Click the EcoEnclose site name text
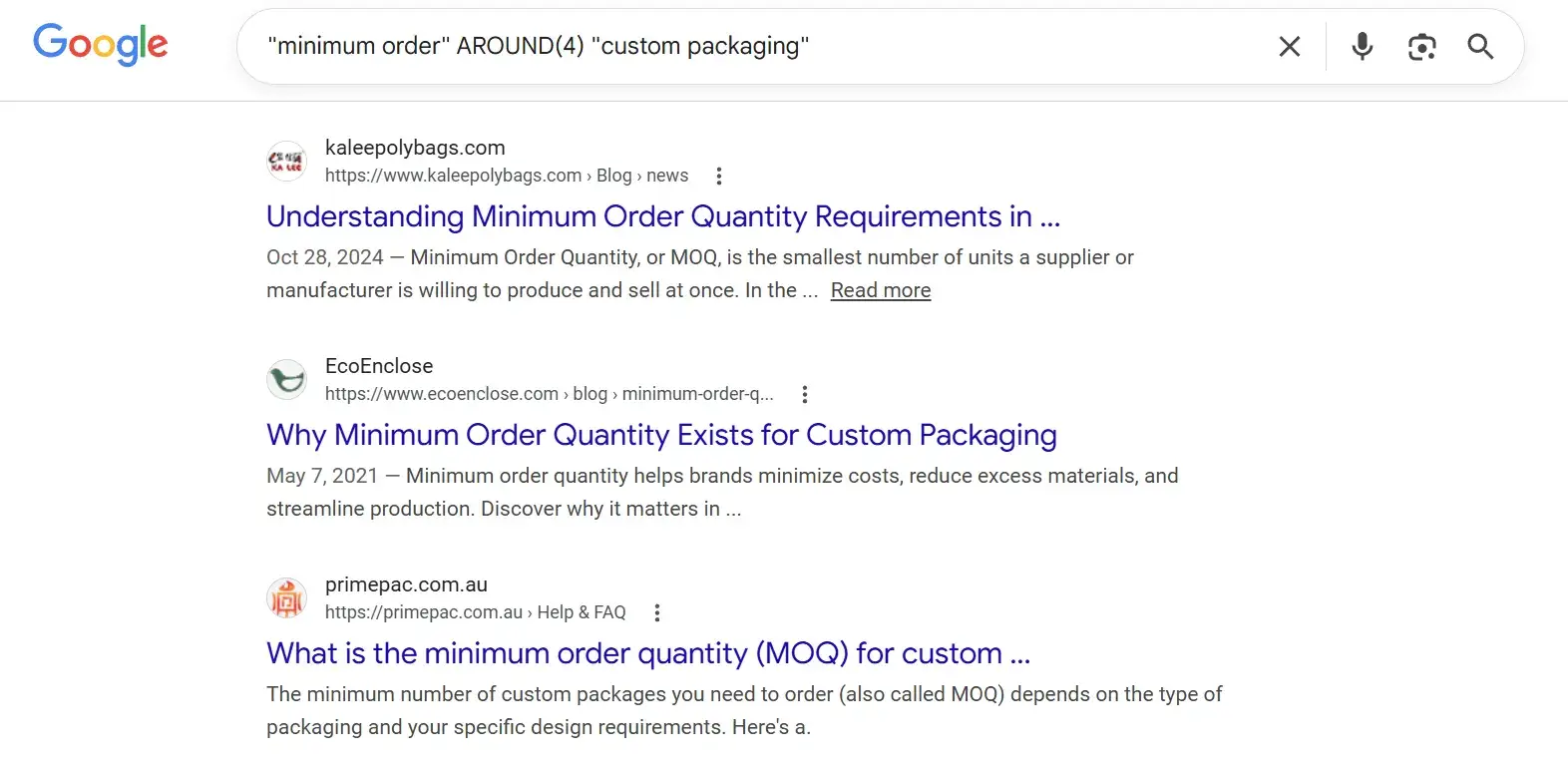1568x769 pixels. tap(379, 366)
